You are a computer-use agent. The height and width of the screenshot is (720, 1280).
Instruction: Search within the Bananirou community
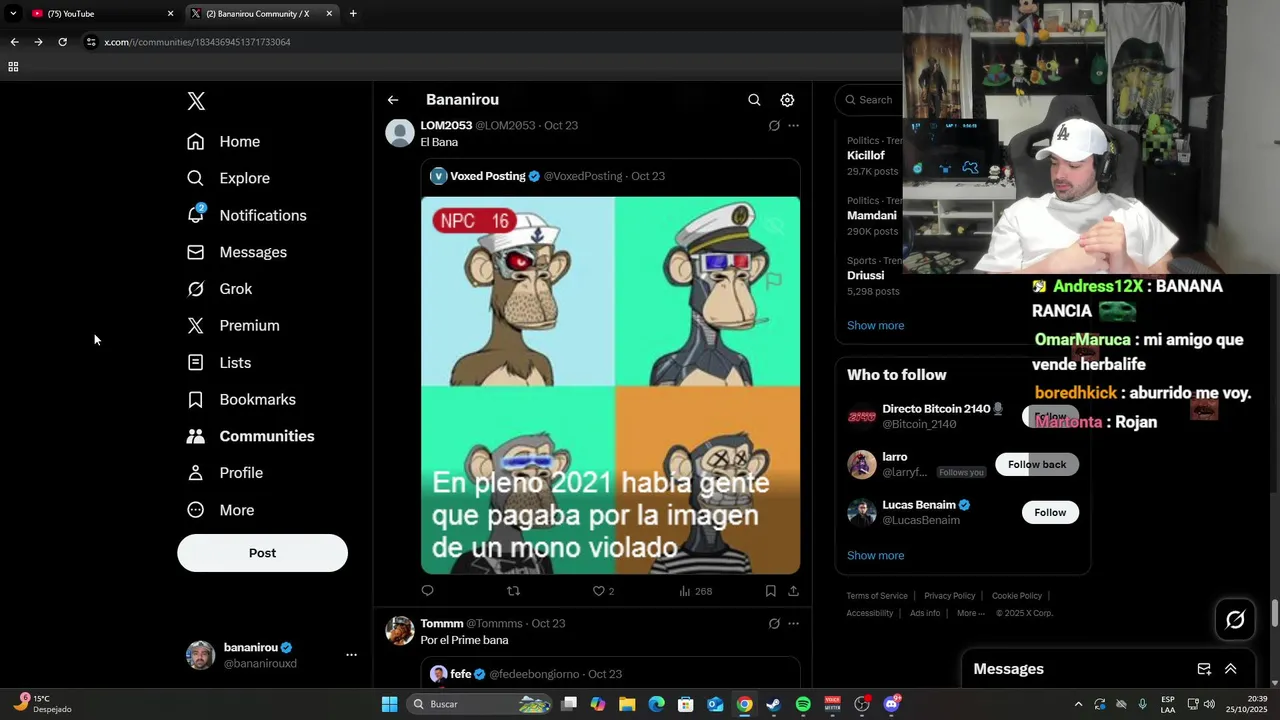[x=754, y=100]
